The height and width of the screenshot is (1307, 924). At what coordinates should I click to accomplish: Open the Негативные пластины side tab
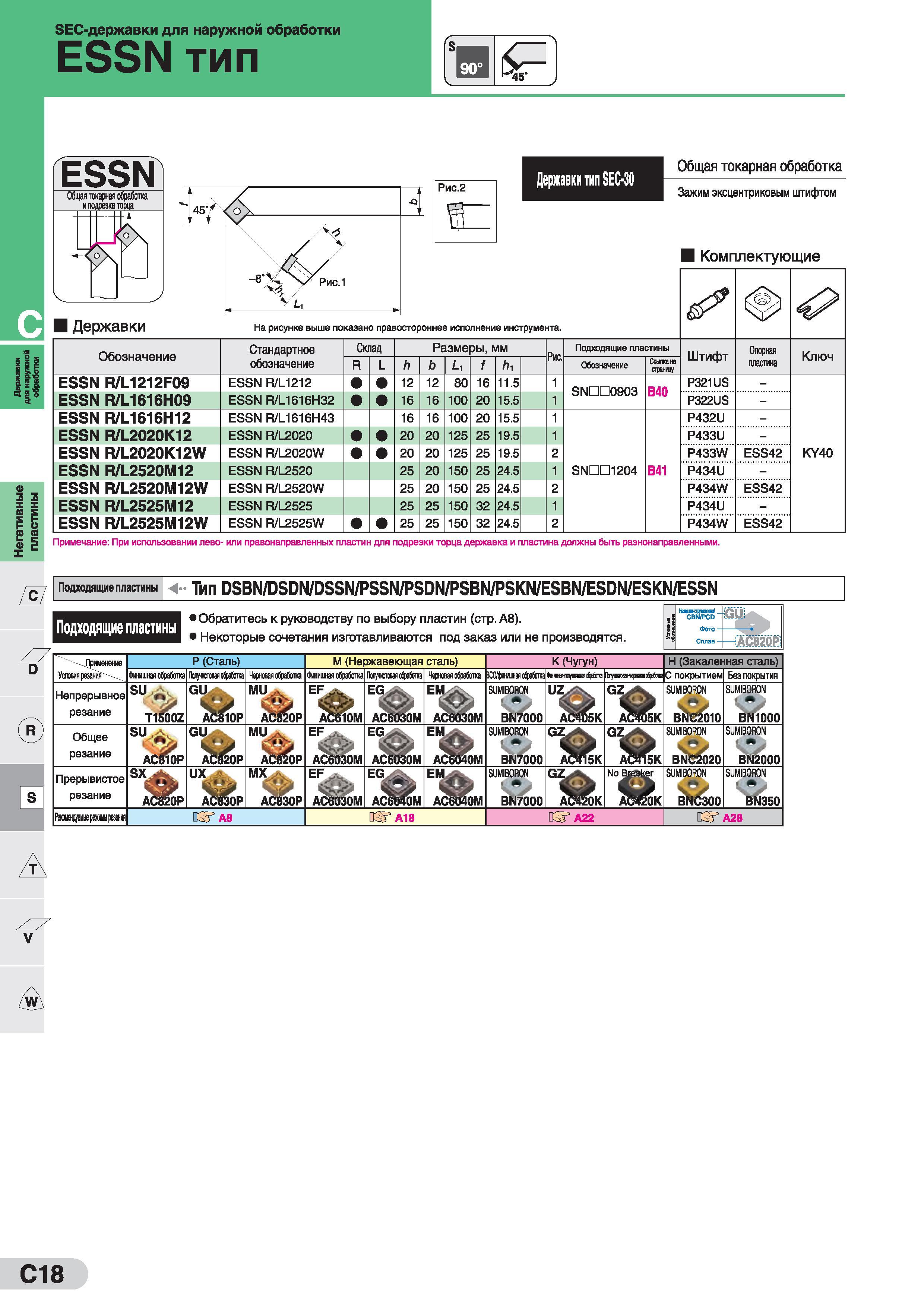22,522
